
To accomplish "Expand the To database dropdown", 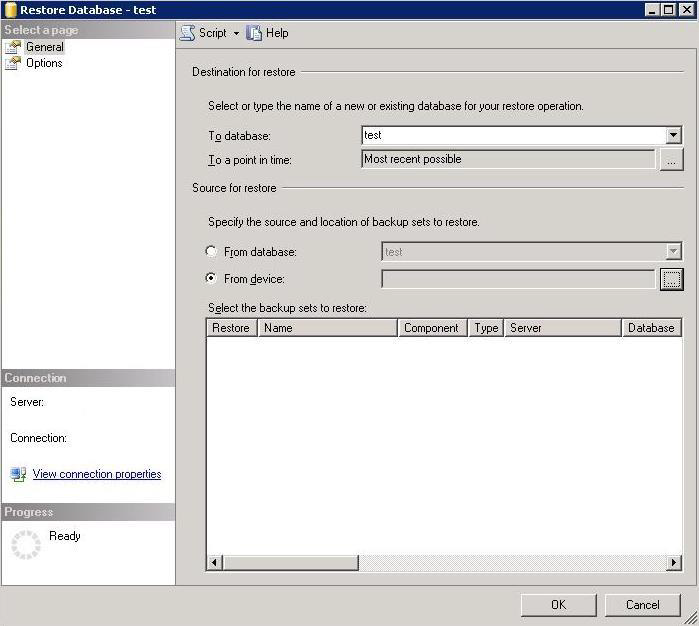I will pos(673,136).
